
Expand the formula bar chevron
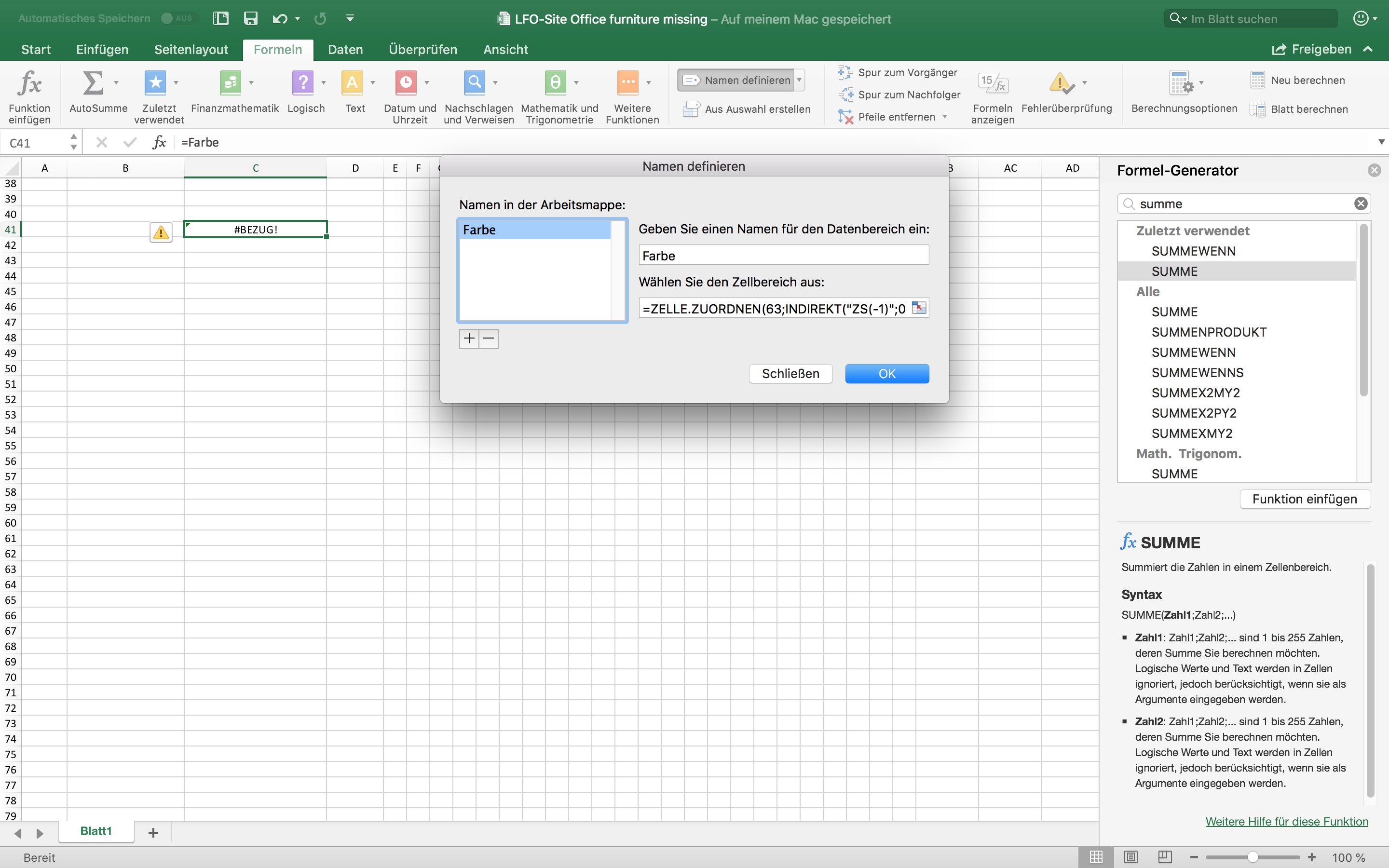click(x=1381, y=142)
